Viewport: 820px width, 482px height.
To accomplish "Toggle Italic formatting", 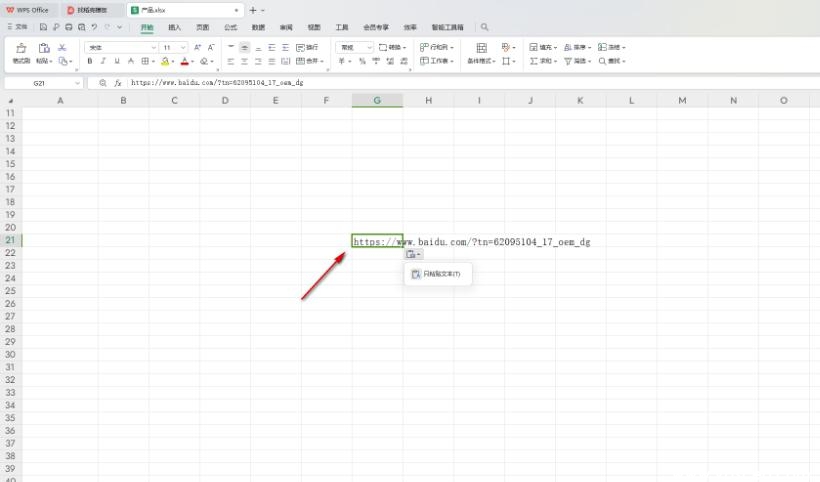I will 104,61.
